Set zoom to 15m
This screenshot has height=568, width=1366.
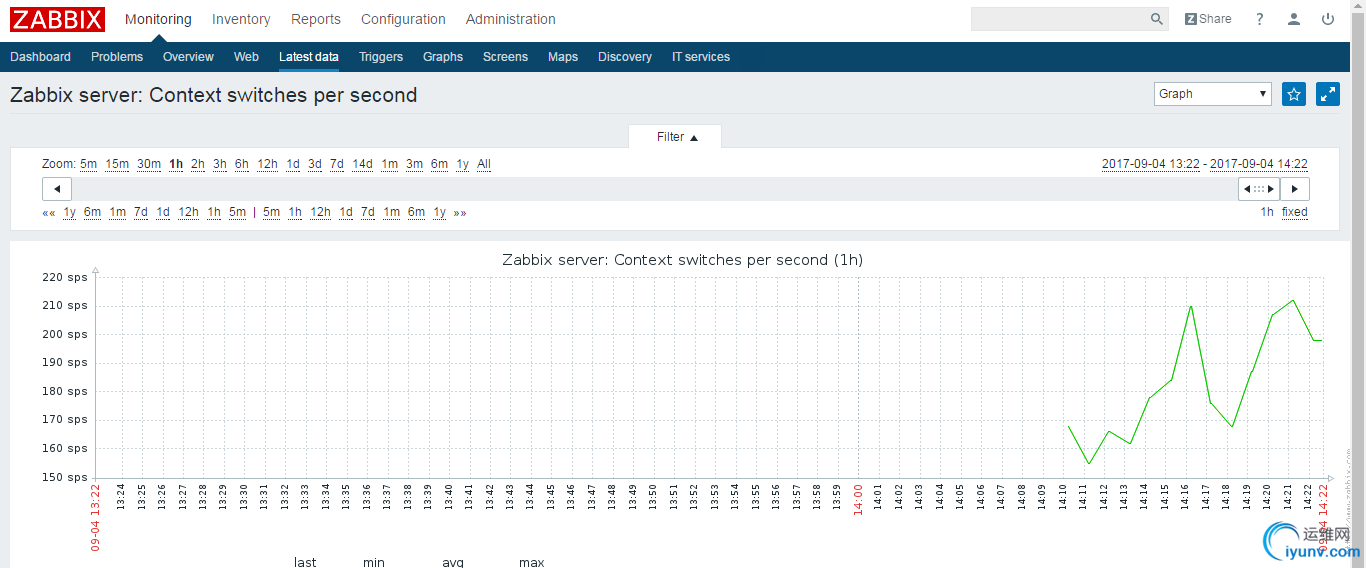pyautogui.click(x=117, y=164)
